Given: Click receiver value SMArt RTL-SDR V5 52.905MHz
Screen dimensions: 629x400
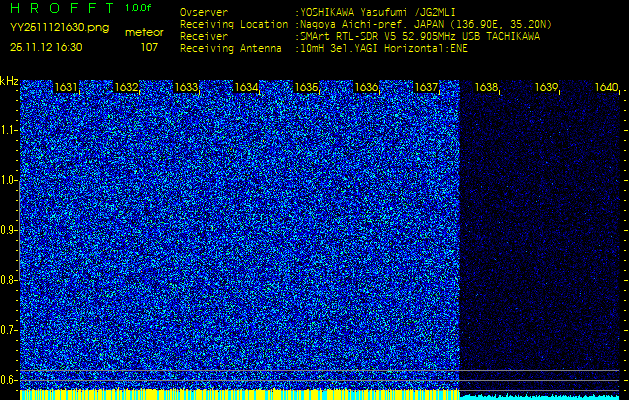Looking at the screenshot, I should [x=379, y=37].
